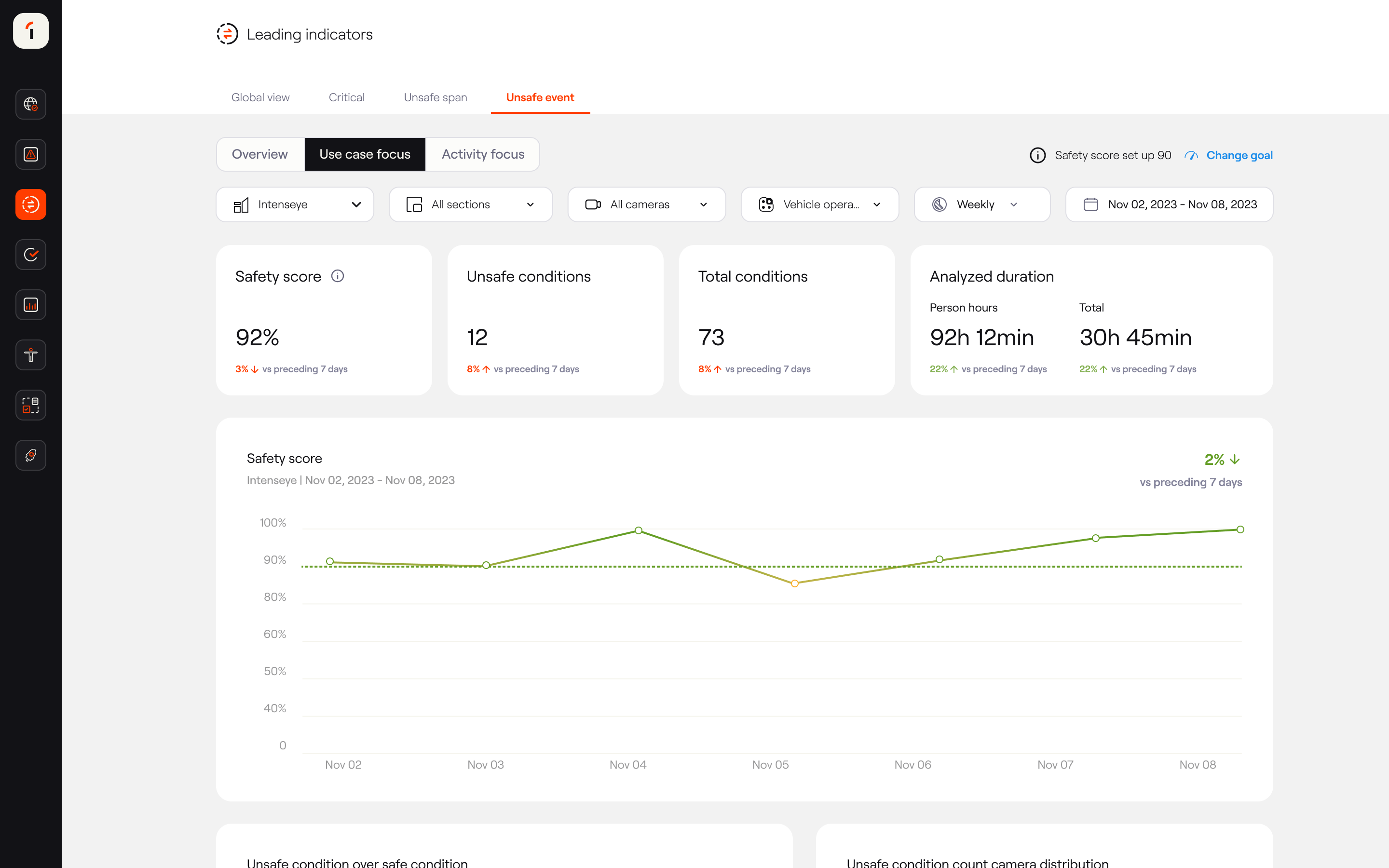
Task: Open the All sections dropdown
Action: coord(471,204)
